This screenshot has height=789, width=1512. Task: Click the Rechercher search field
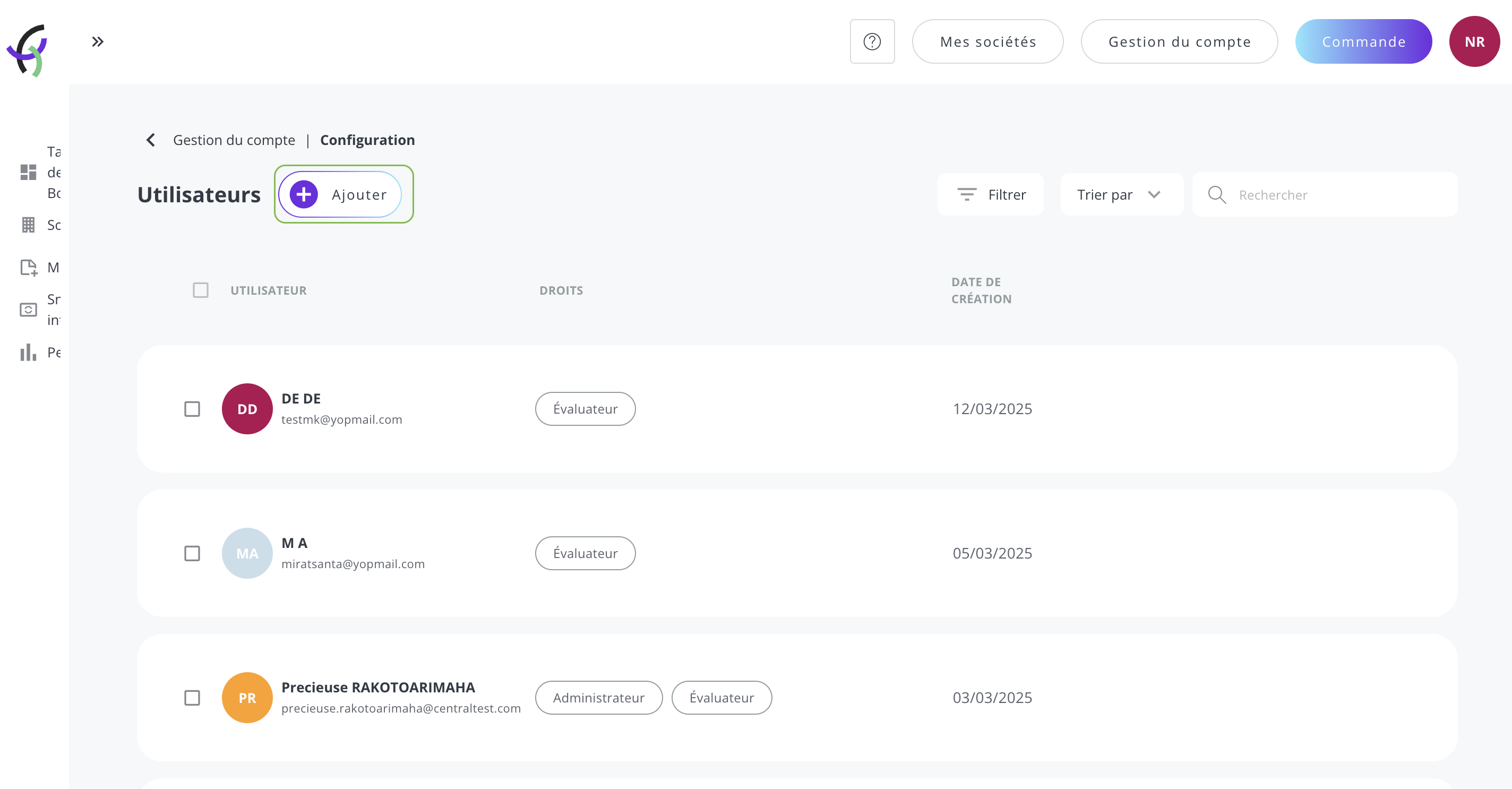(x=1325, y=194)
